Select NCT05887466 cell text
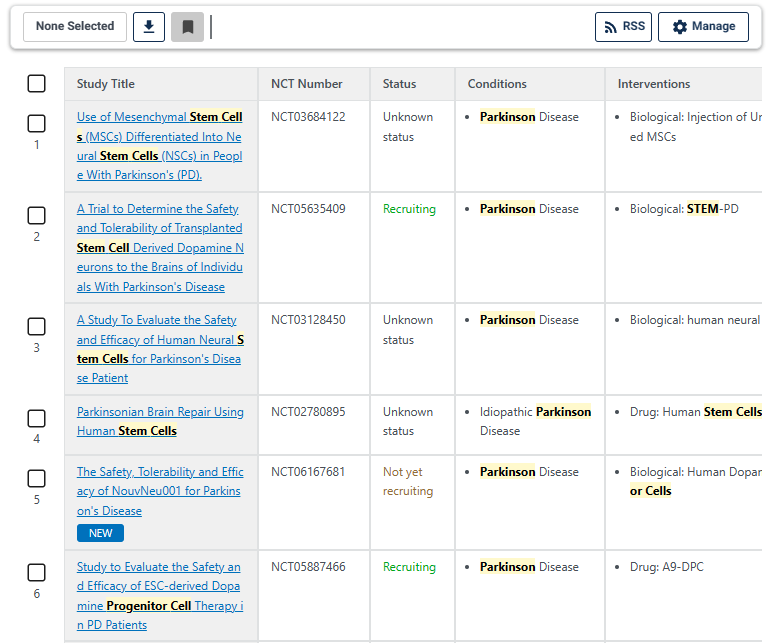780x643 pixels. click(x=308, y=566)
